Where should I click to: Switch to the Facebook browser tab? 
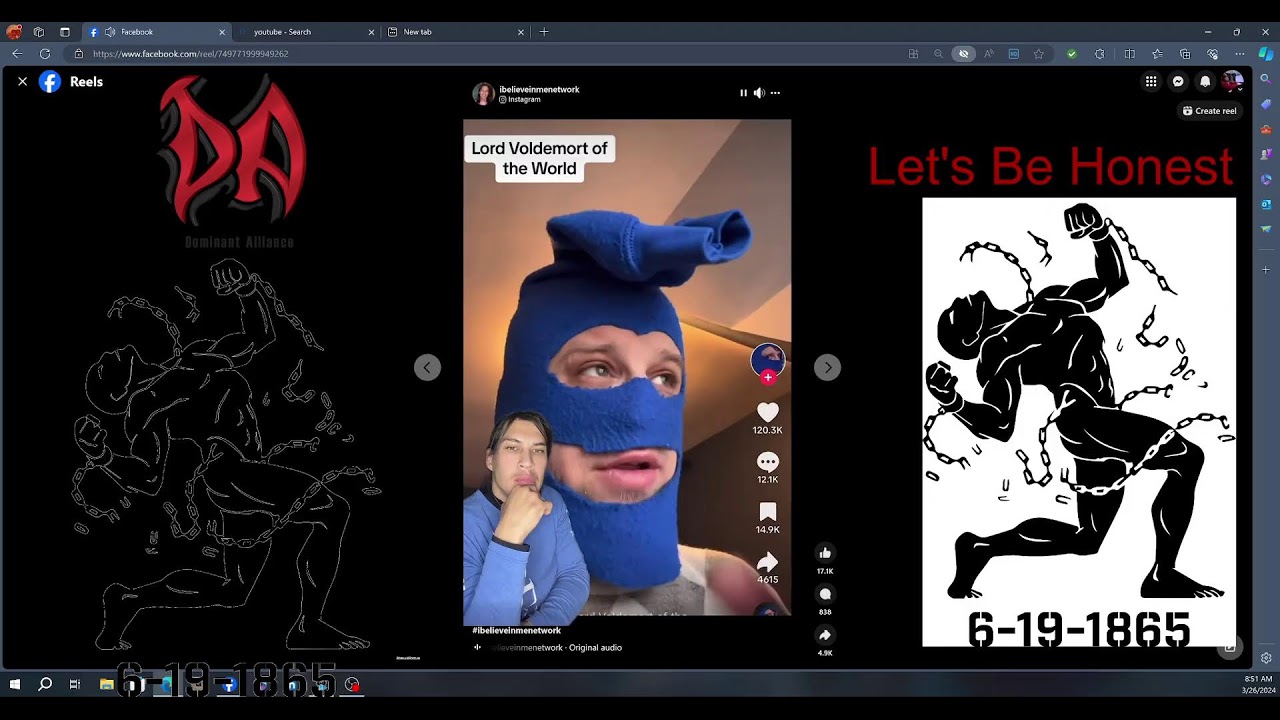(155, 32)
